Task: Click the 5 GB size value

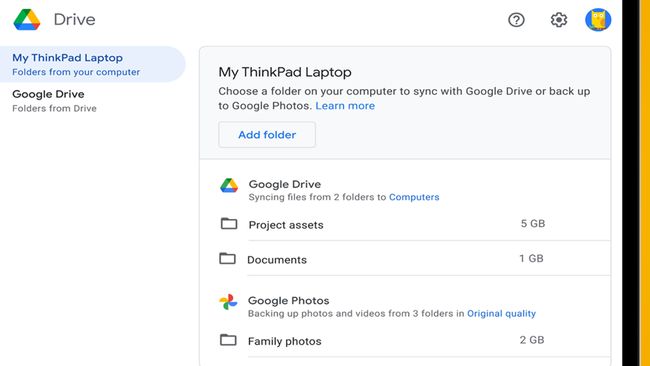Action: [x=533, y=223]
